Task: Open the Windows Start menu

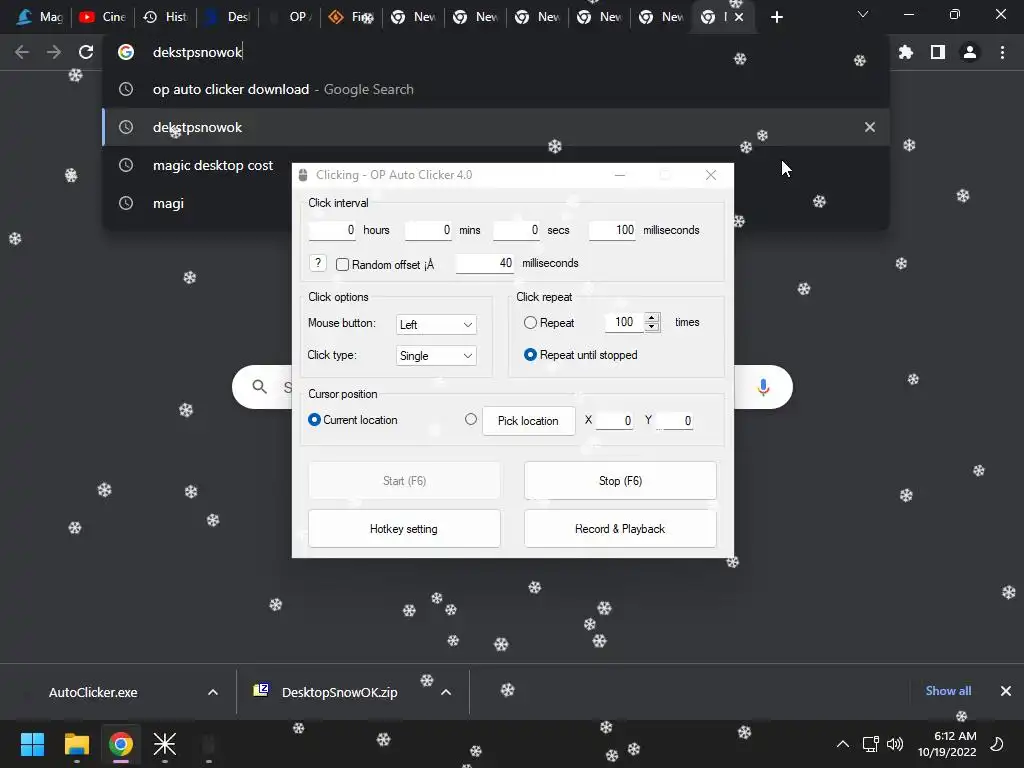Action: (32, 744)
